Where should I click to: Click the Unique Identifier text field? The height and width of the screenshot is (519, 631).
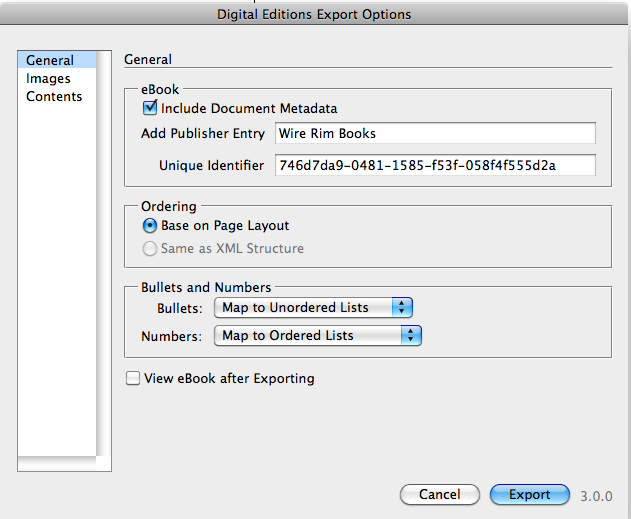pyautogui.click(x=434, y=165)
